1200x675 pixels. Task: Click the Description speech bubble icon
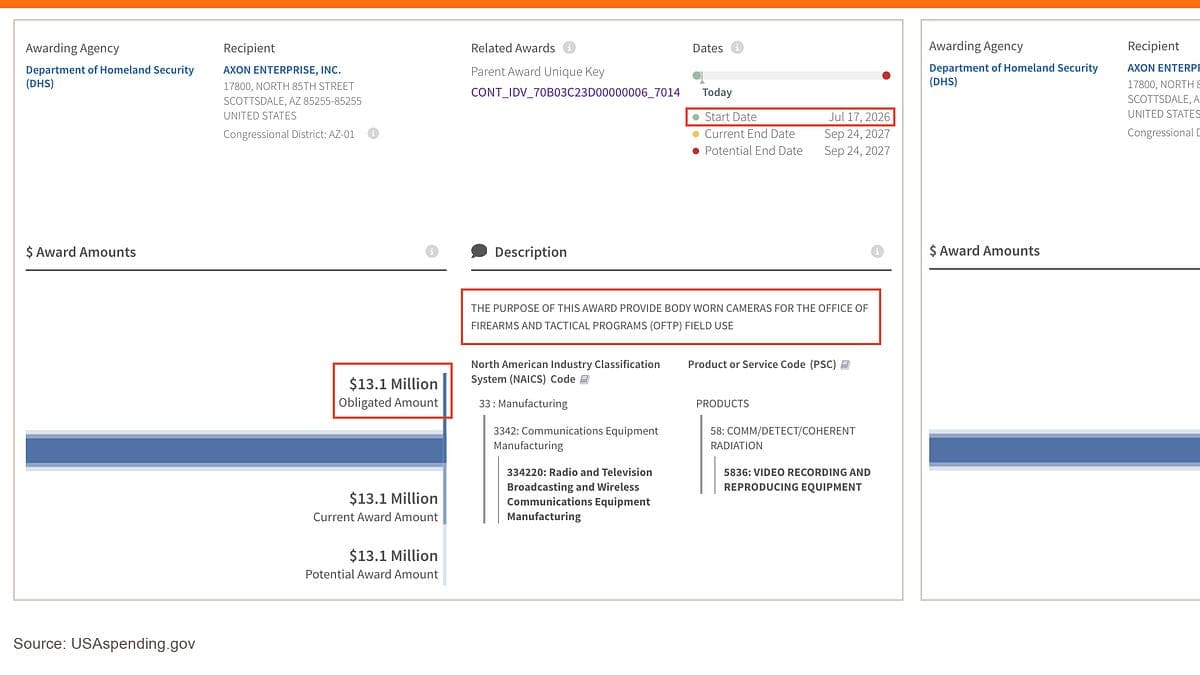click(x=479, y=252)
